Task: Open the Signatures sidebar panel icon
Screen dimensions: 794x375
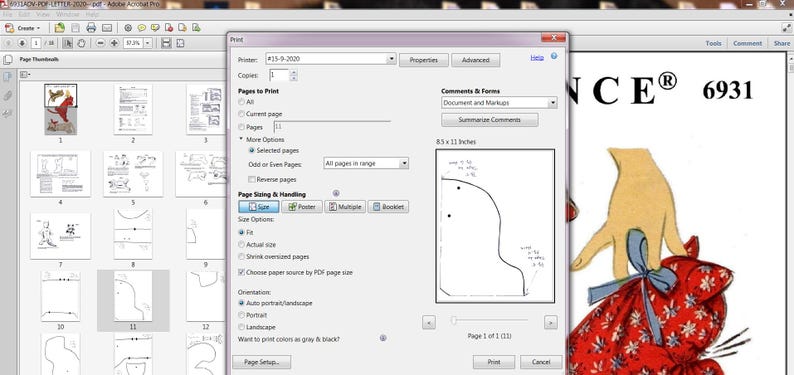Action: coord(8,114)
